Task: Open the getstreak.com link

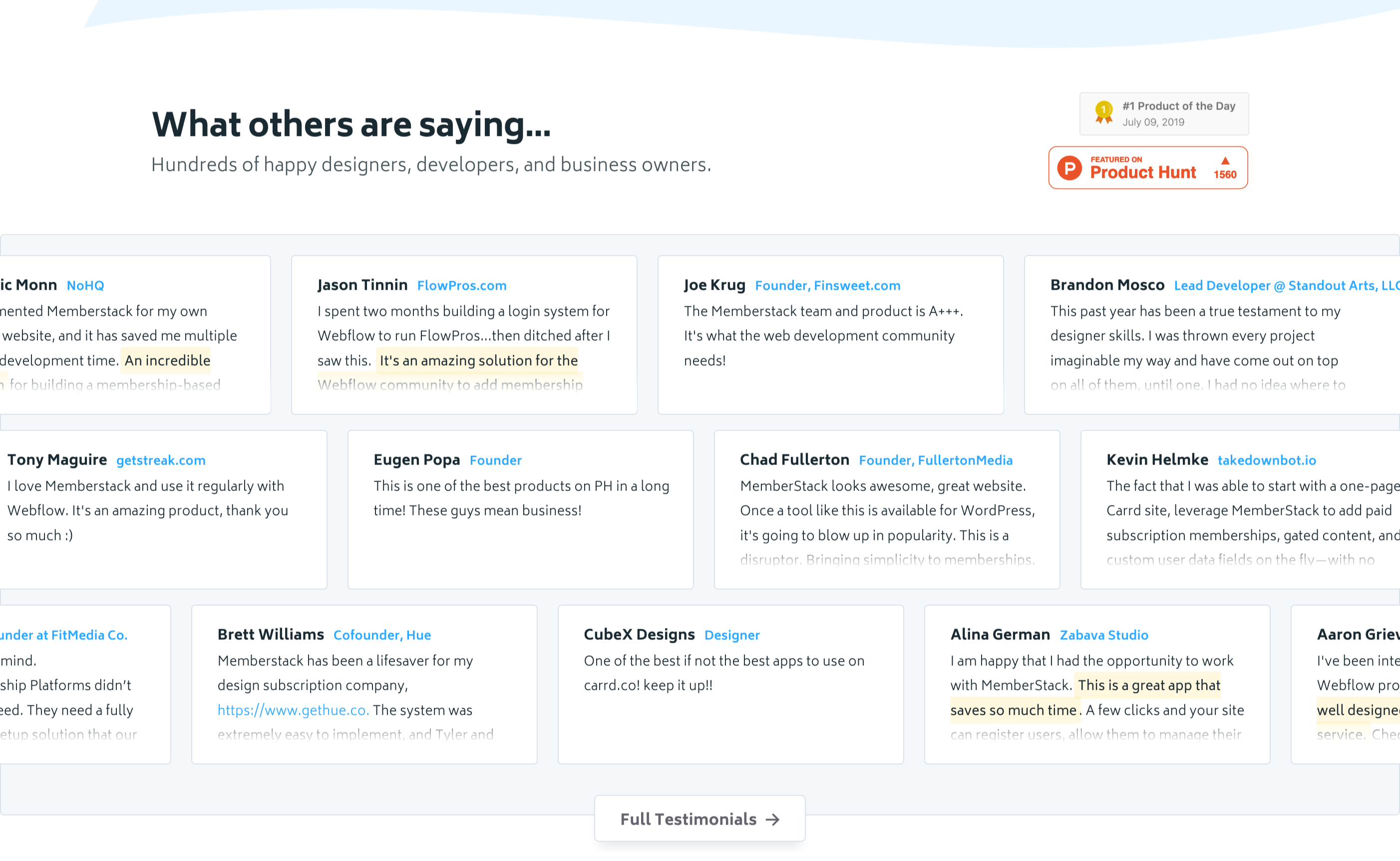Action: click(x=161, y=460)
